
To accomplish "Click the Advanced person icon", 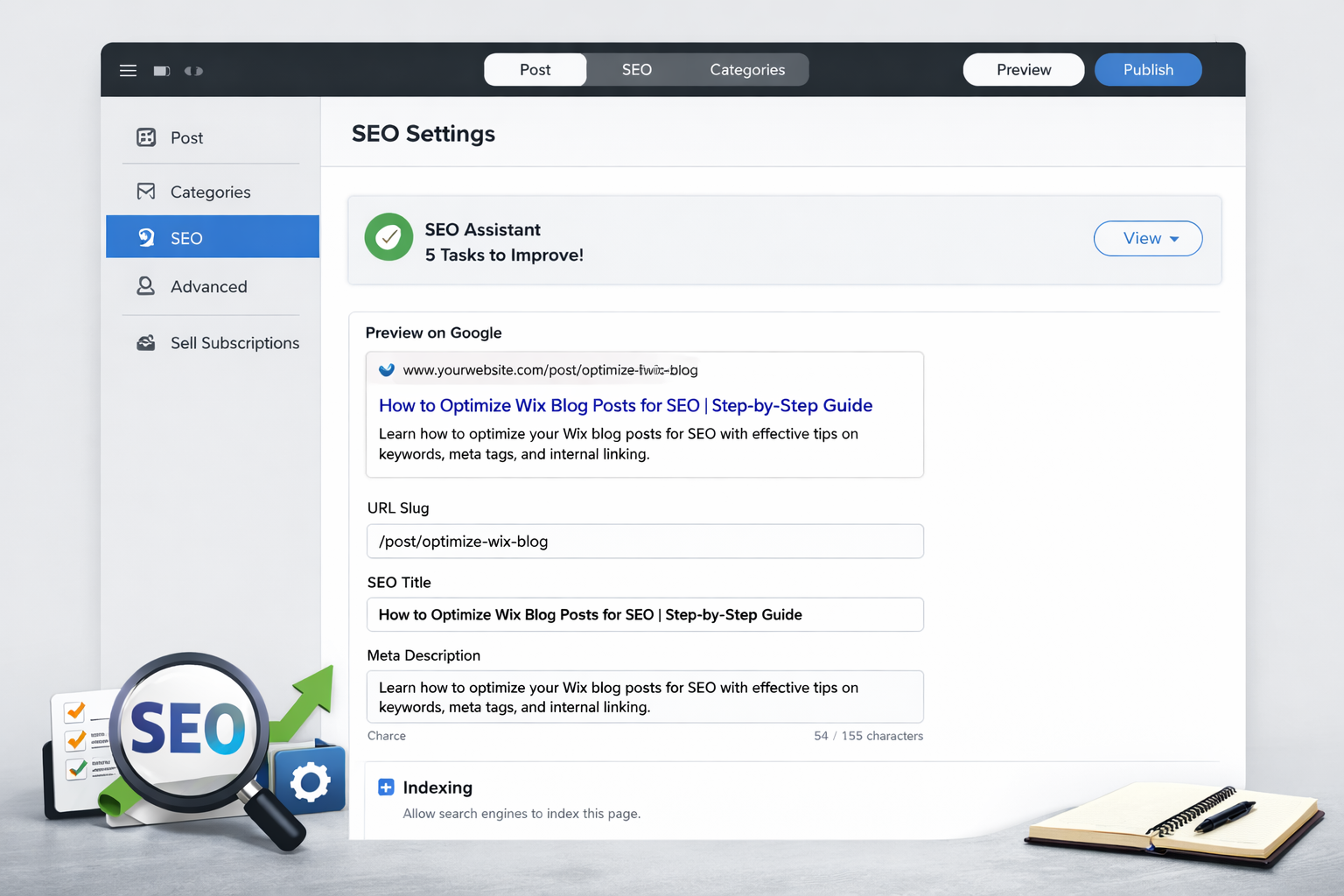I will tap(146, 286).
